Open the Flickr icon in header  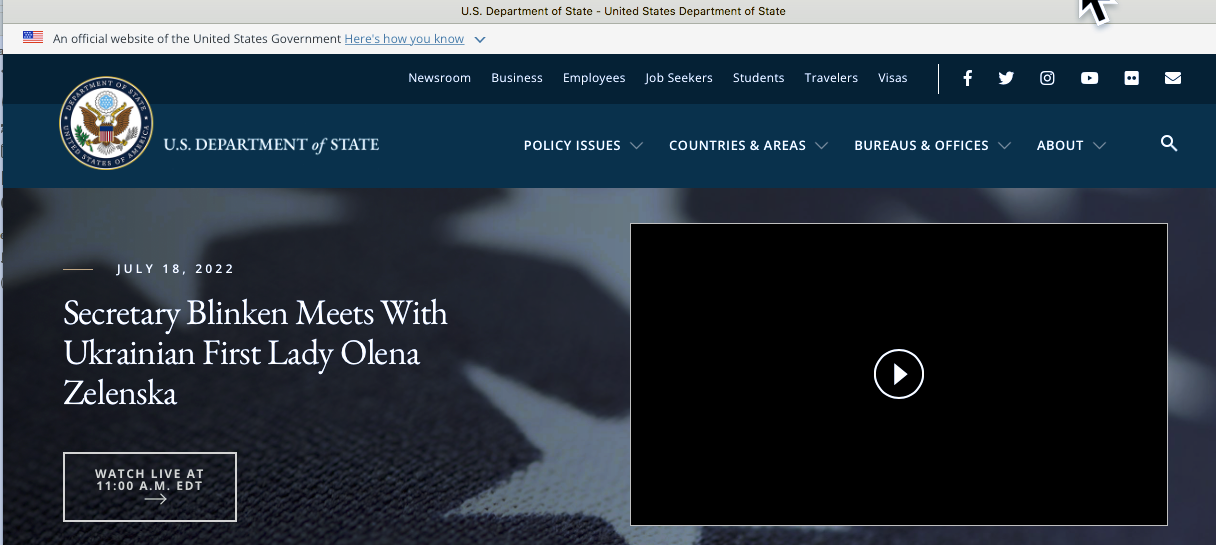click(x=1131, y=78)
